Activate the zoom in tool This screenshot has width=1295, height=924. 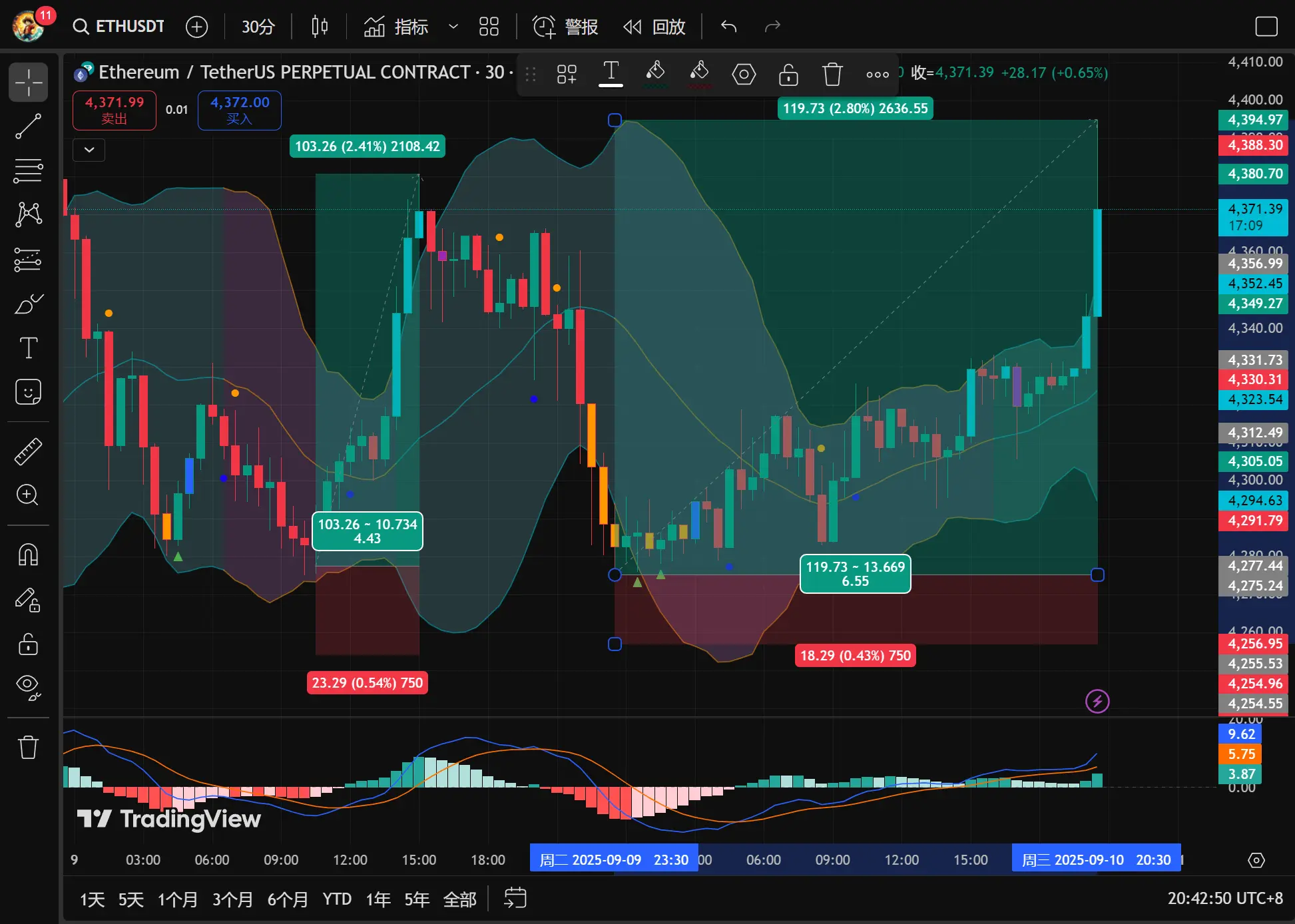tap(28, 495)
